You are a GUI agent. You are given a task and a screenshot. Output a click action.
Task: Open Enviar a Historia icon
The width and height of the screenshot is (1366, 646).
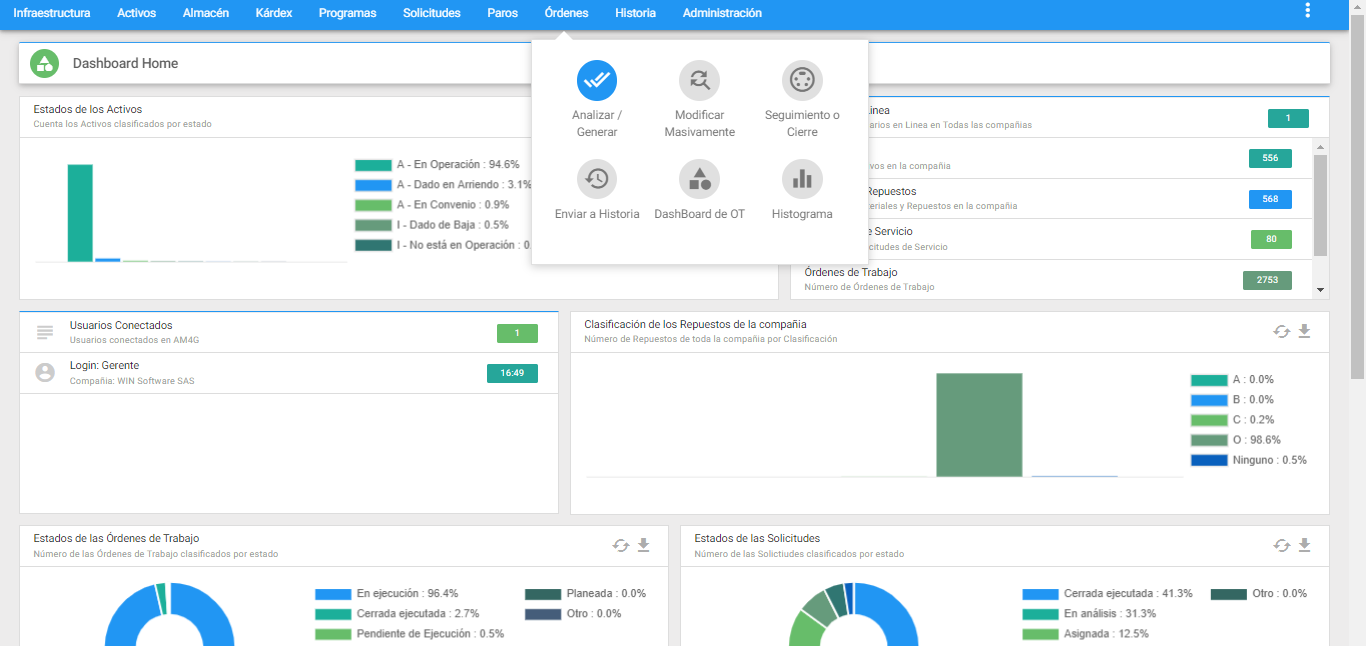click(x=597, y=179)
